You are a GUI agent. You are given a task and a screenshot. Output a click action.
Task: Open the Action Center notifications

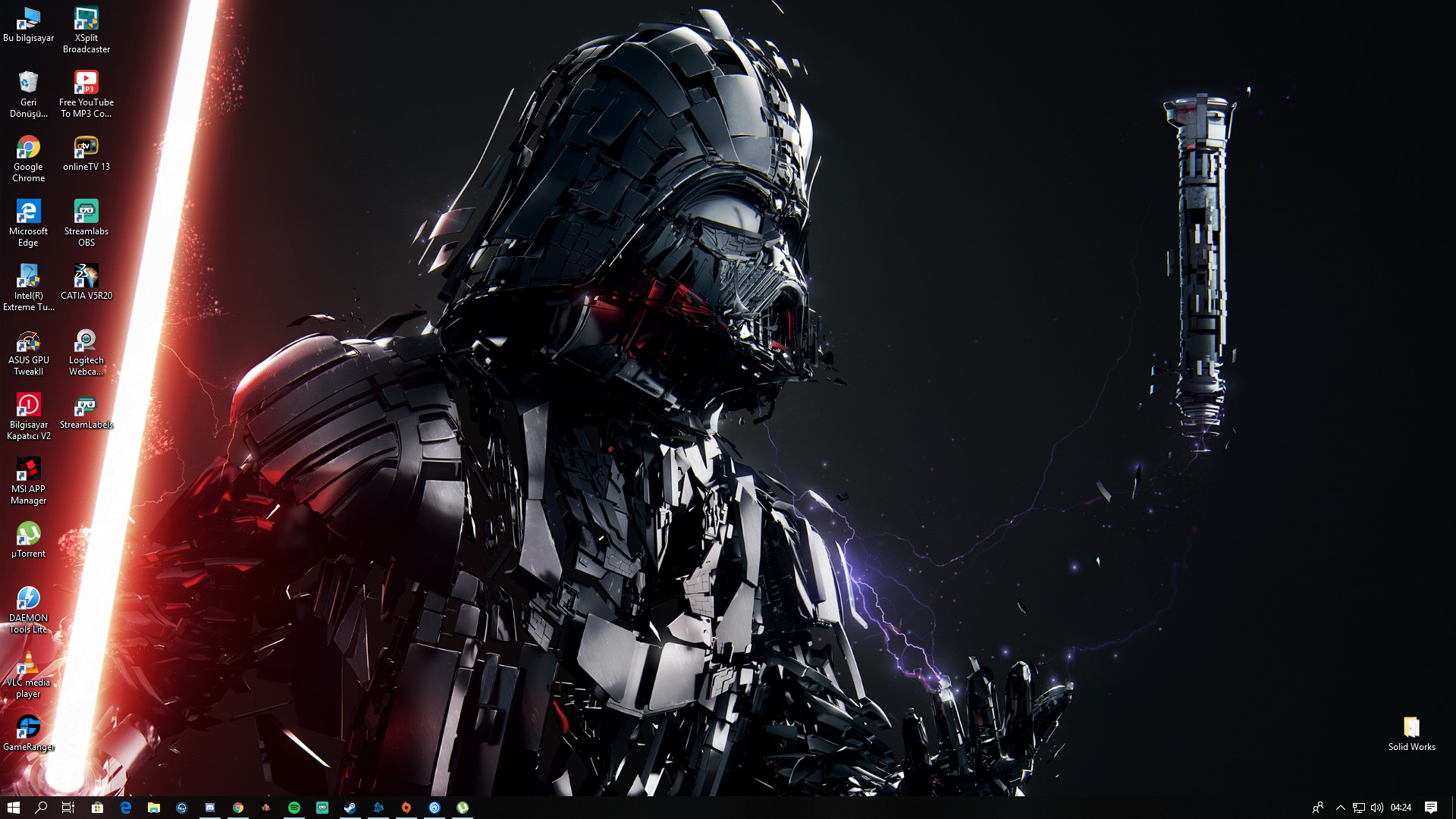coord(1431,808)
